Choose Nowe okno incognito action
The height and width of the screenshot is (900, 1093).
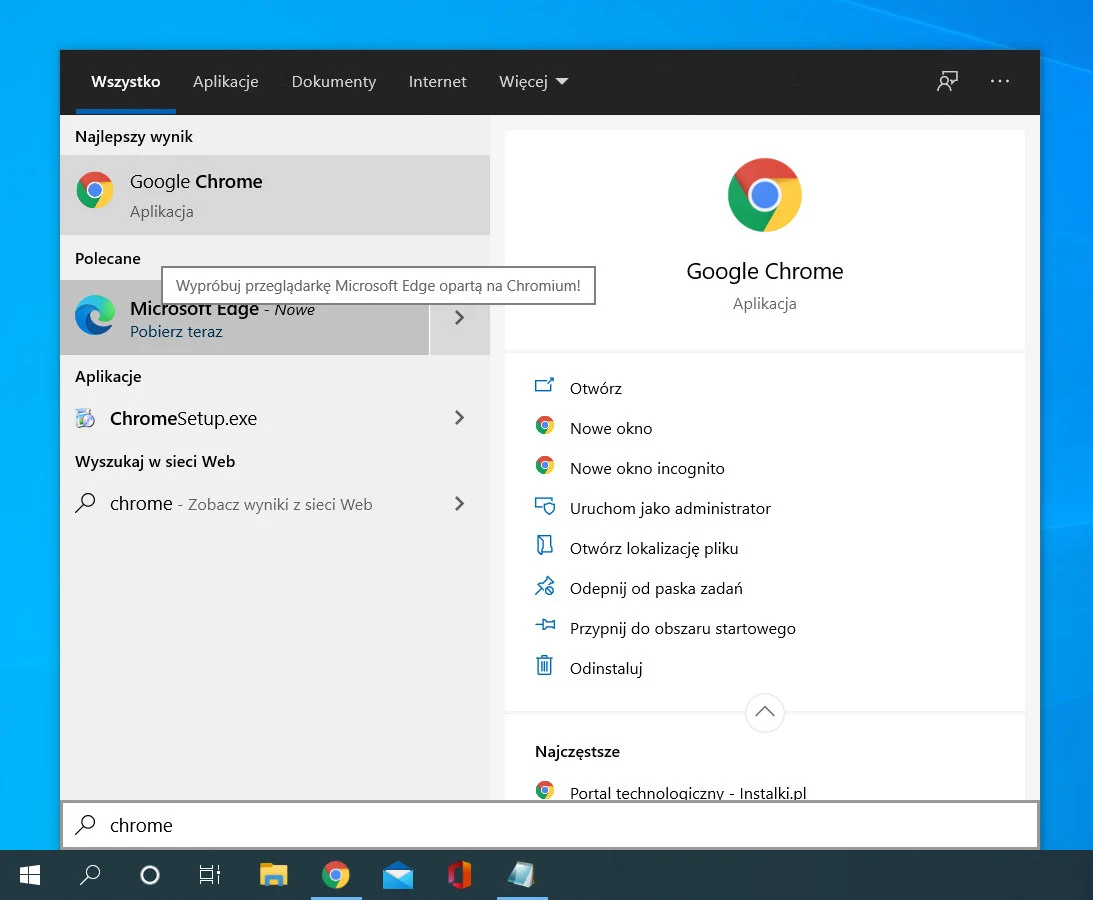pos(647,468)
